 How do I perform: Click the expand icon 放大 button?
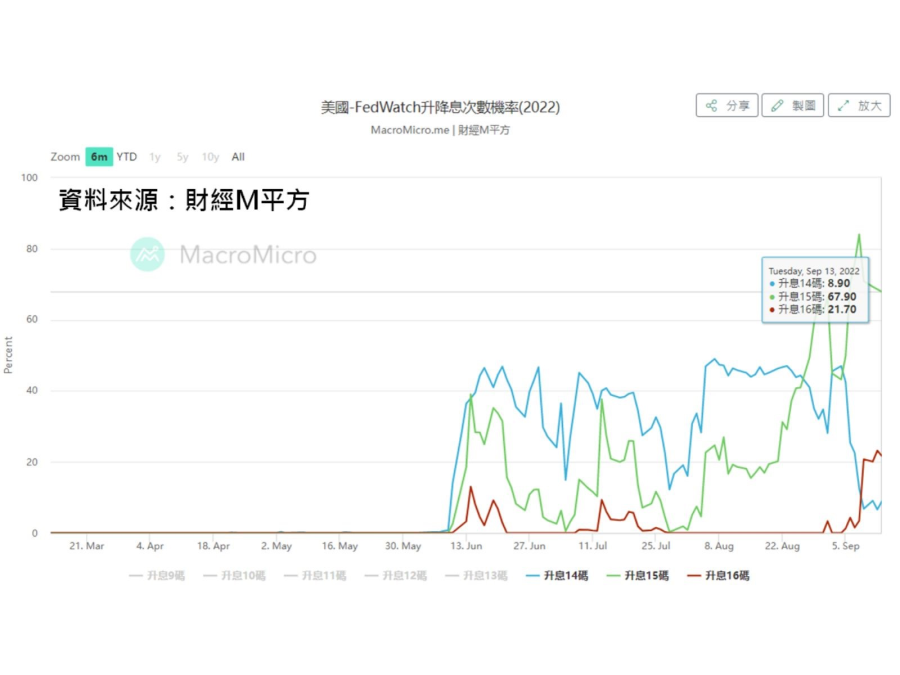click(858, 106)
